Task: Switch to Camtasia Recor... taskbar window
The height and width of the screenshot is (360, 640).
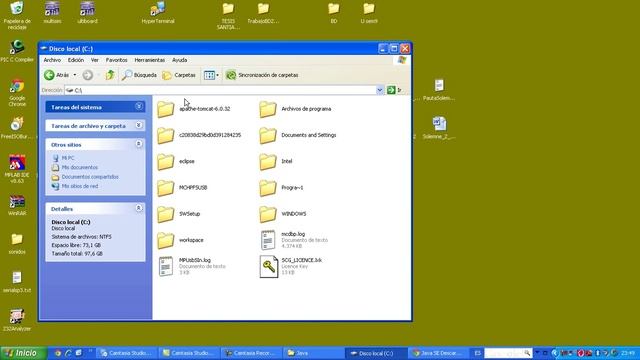Action: (x=251, y=353)
